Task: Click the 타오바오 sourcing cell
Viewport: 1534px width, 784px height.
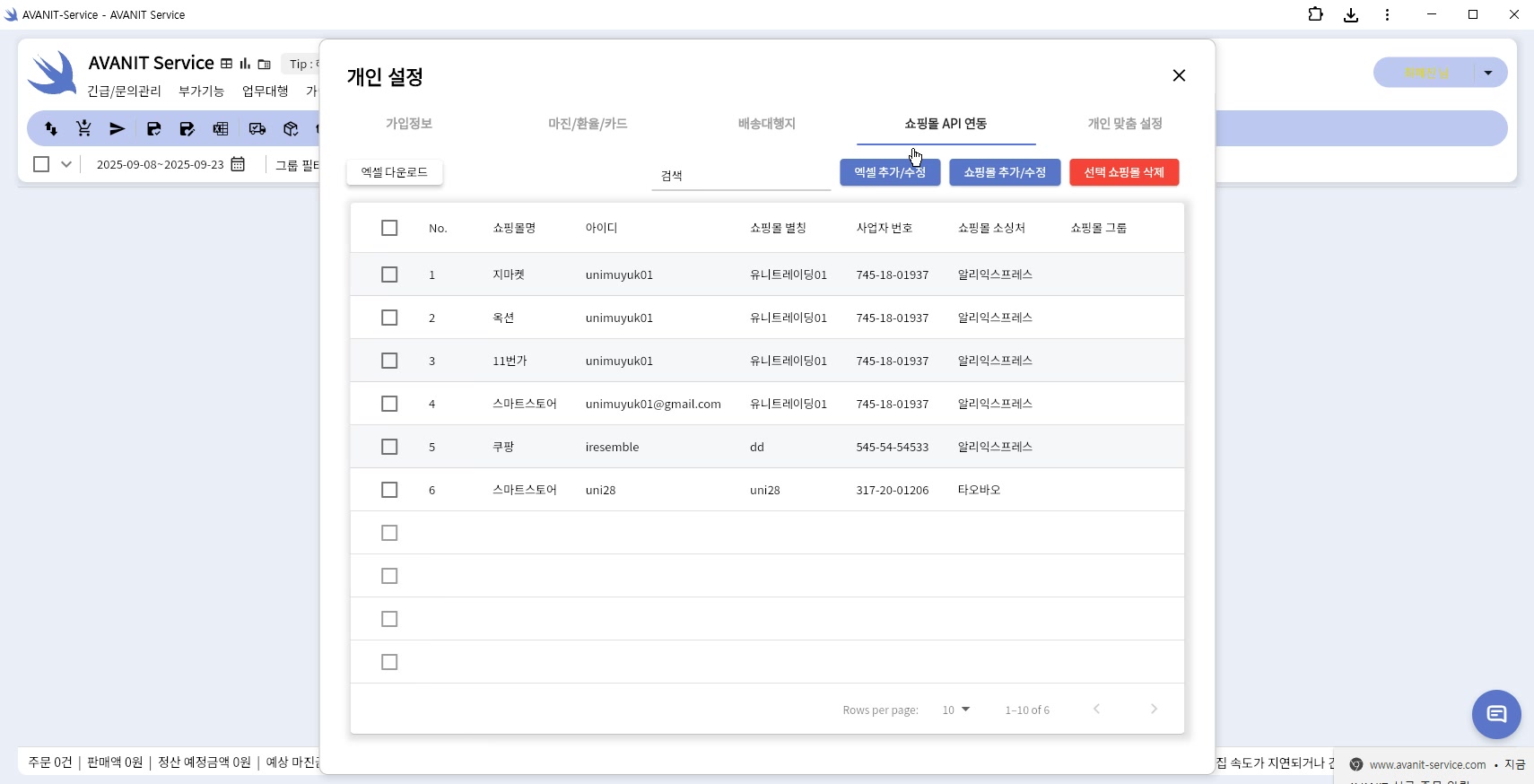Action: point(979,490)
